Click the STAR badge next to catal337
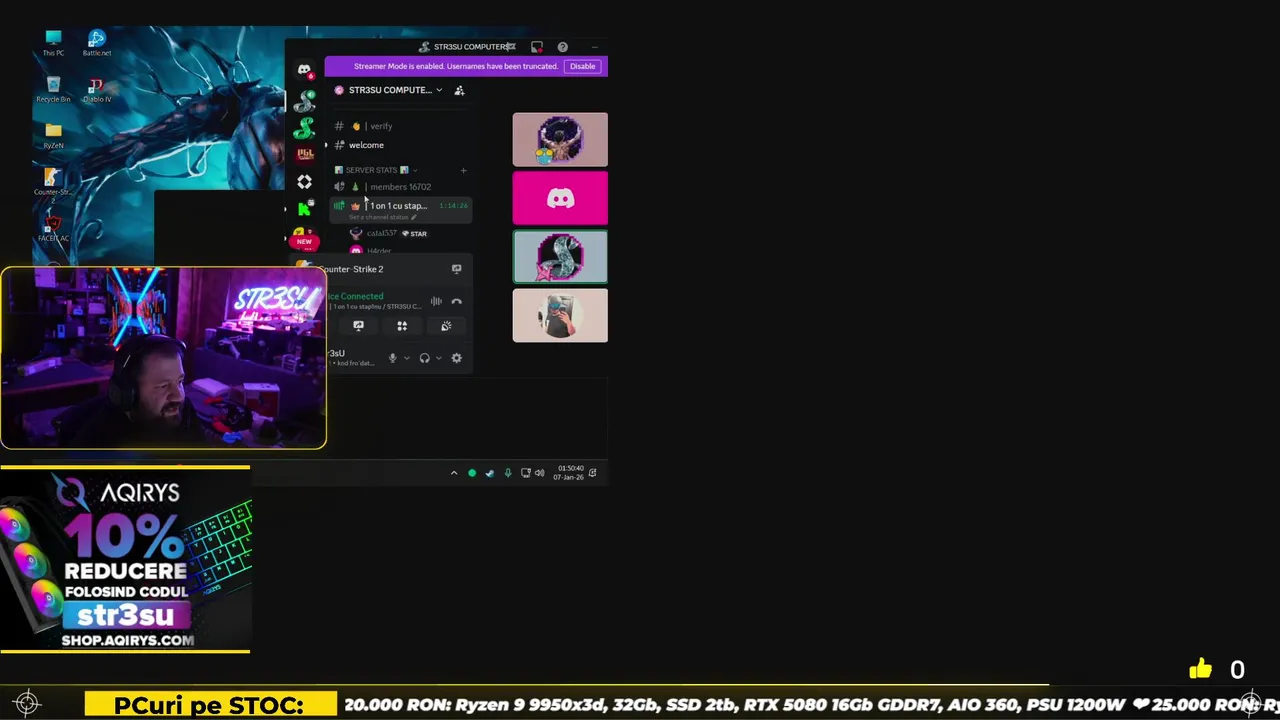The width and height of the screenshot is (1280, 720). tap(414, 234)
